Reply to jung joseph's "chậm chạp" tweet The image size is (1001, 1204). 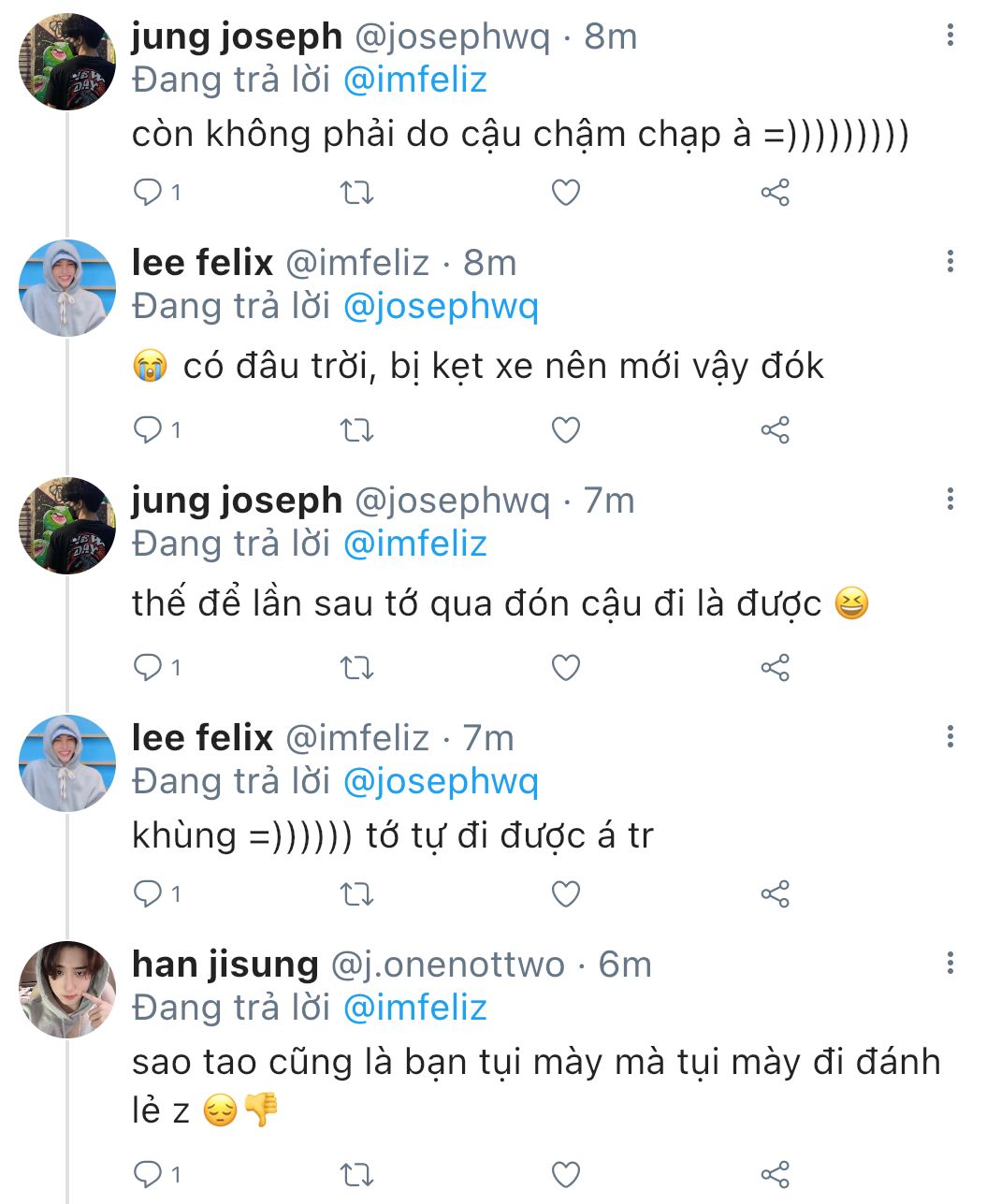(x=148, y=193)
